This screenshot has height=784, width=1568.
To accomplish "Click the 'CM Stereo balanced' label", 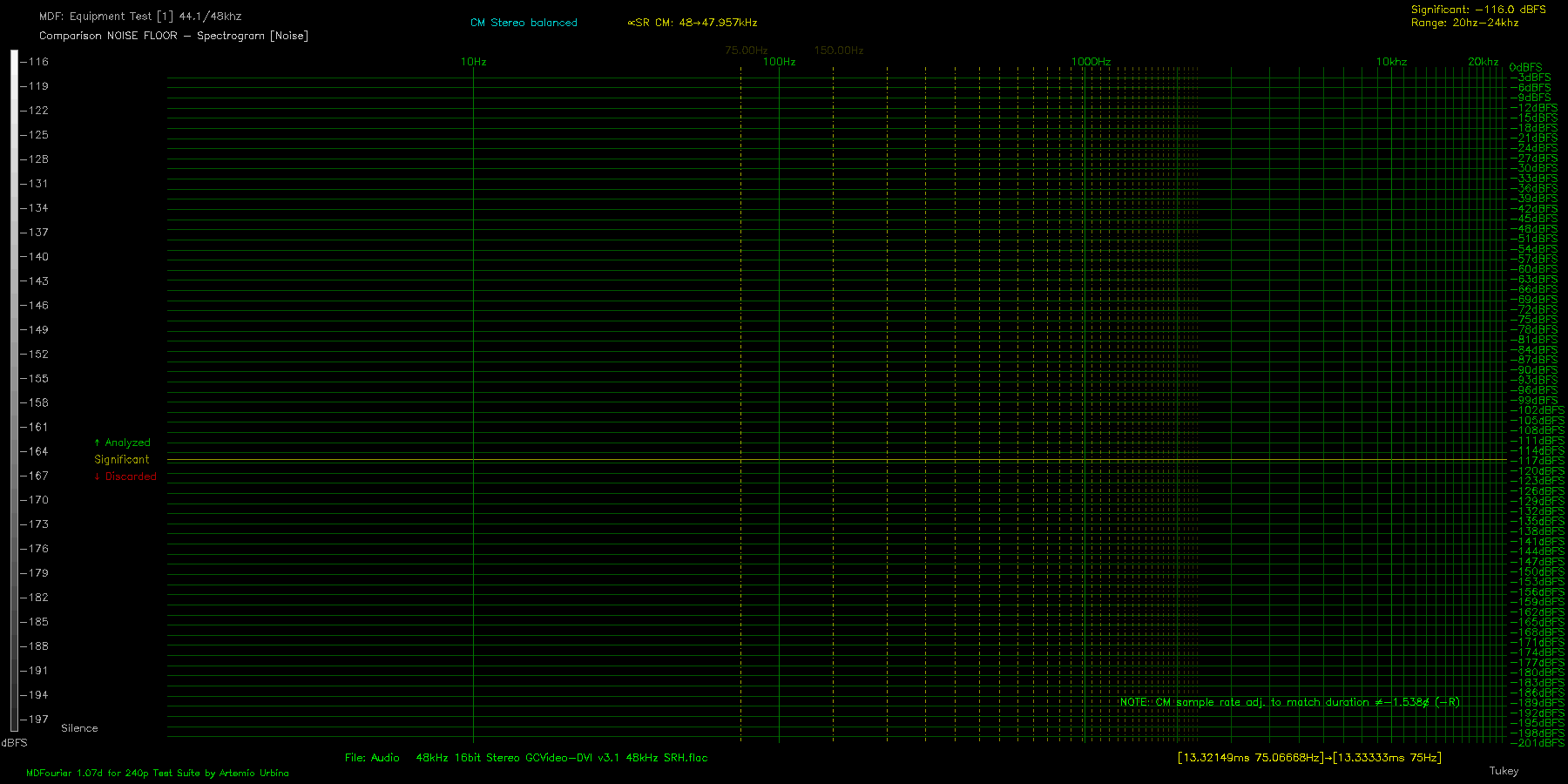I will point(524,23).
